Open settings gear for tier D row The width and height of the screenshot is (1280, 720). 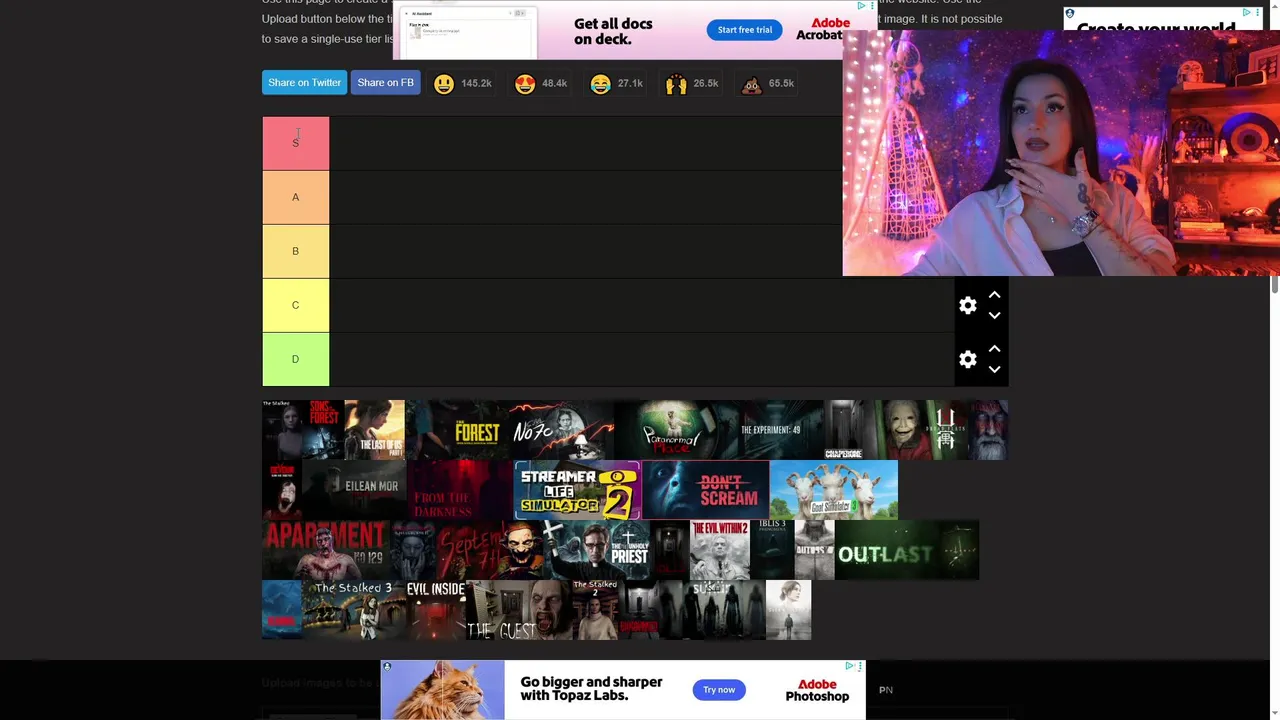click(x=967, y=359)
